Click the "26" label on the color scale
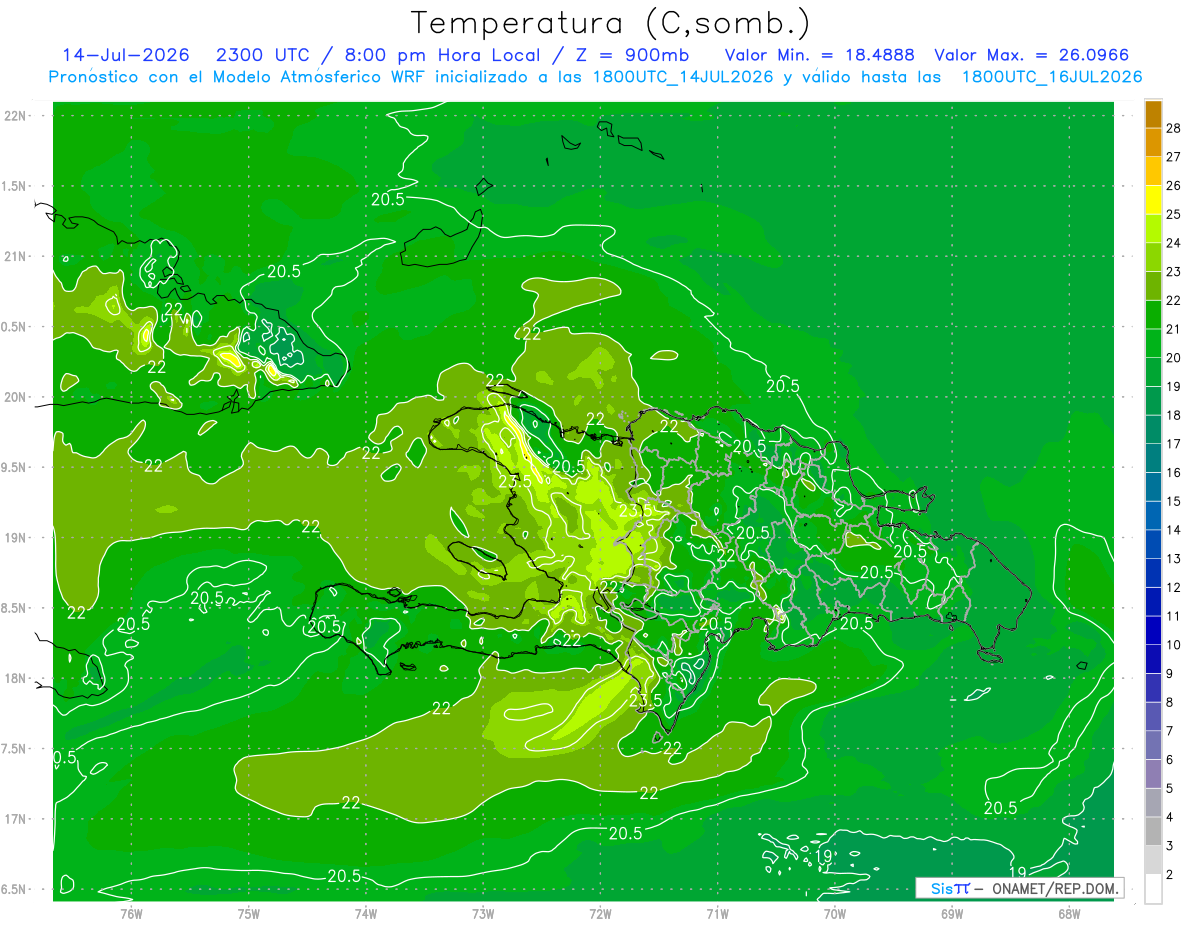 (x=1174, y=185)
